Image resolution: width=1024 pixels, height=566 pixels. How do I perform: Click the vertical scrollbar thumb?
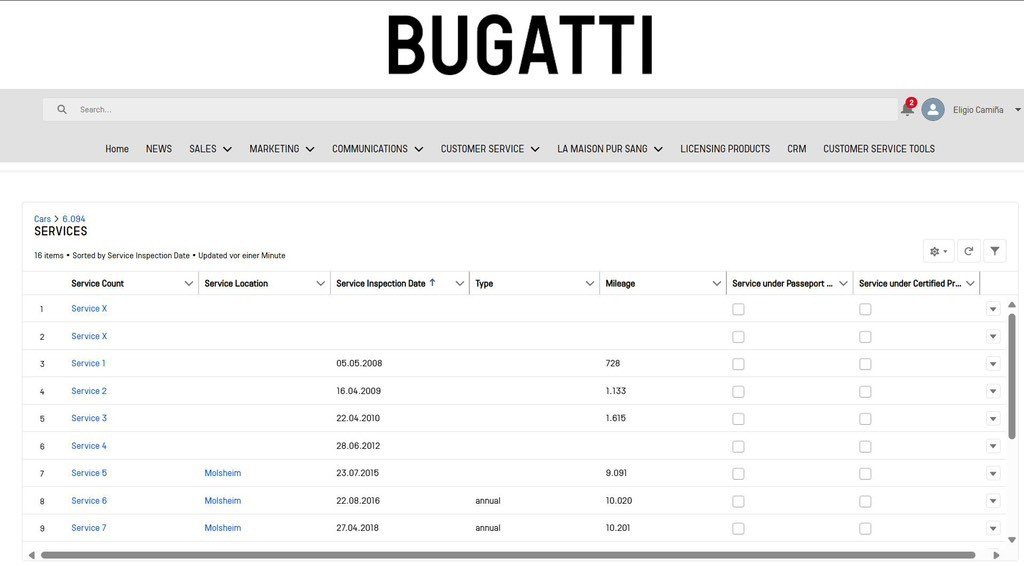[x=1012, y=375]
